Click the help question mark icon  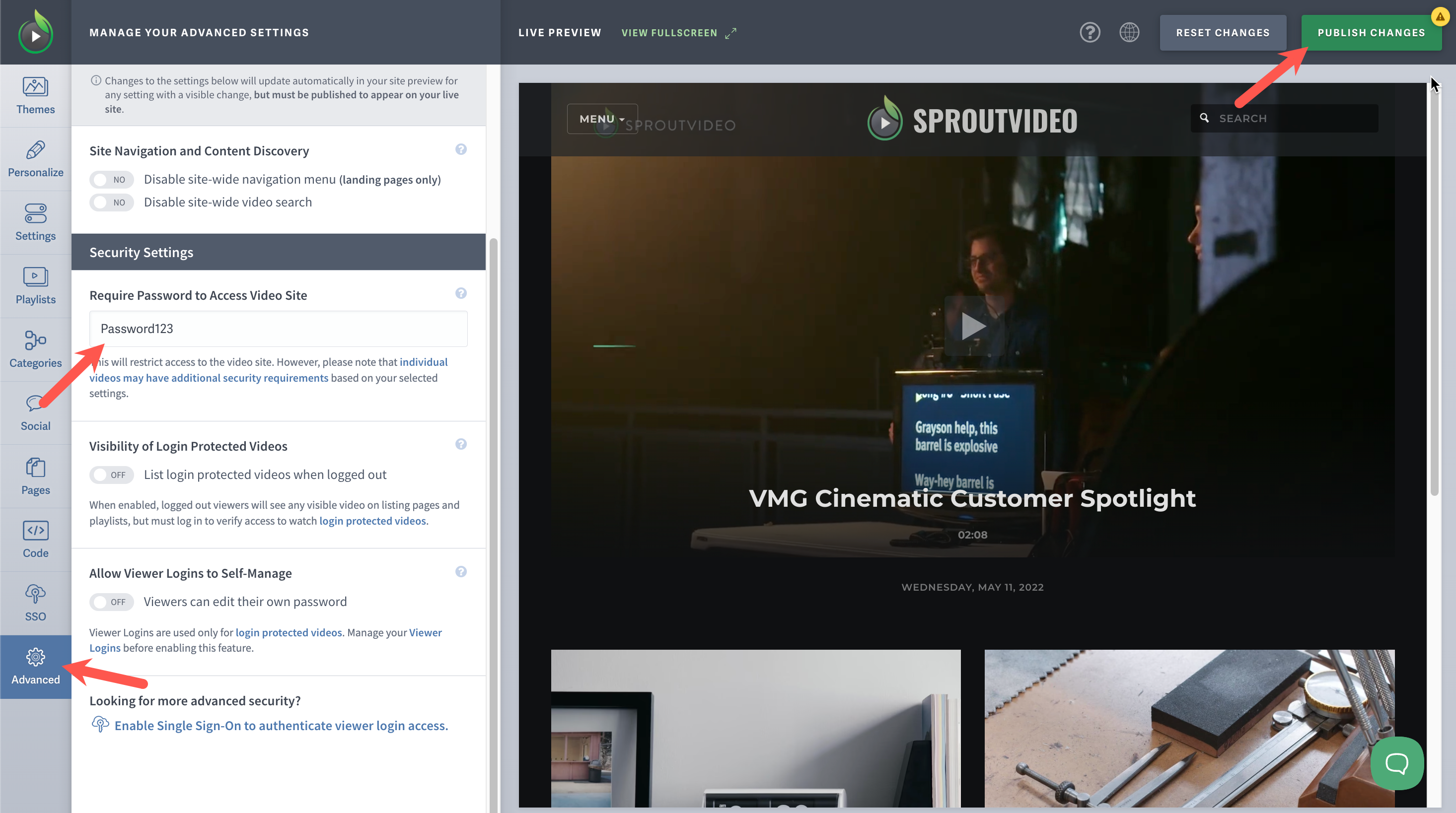(x=1090, y=32)
